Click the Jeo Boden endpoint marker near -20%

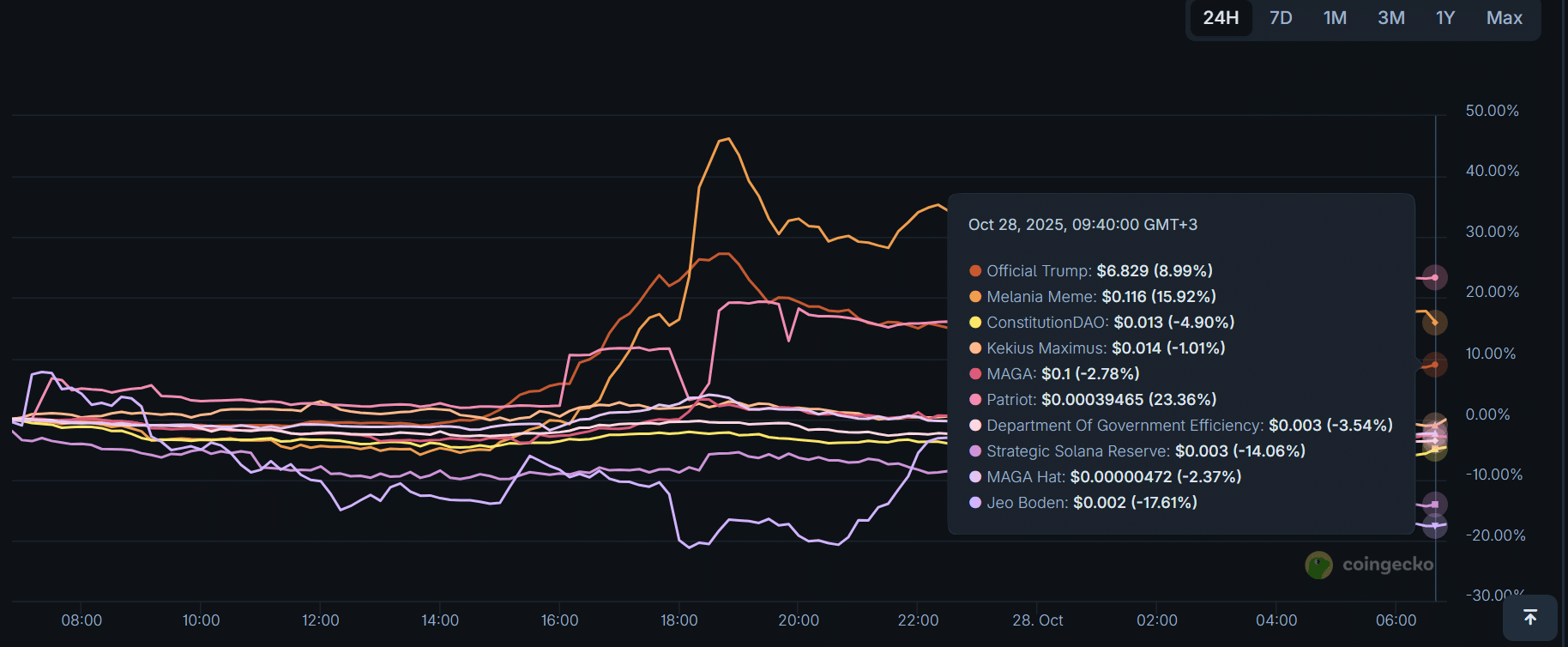point(1435,525)
